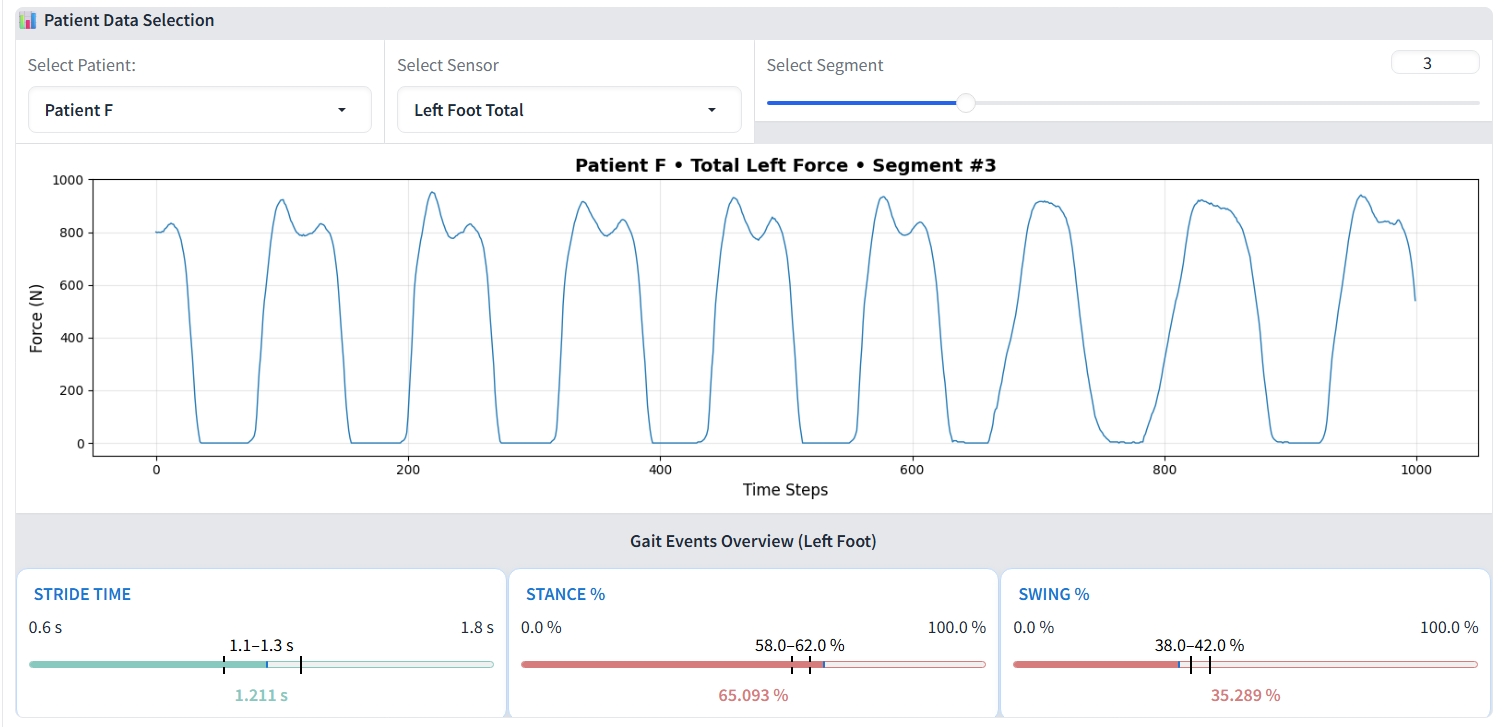Open the Select Sensor dropdown arrow
This screenshot has width=1504, height=727.
point(711,110)
